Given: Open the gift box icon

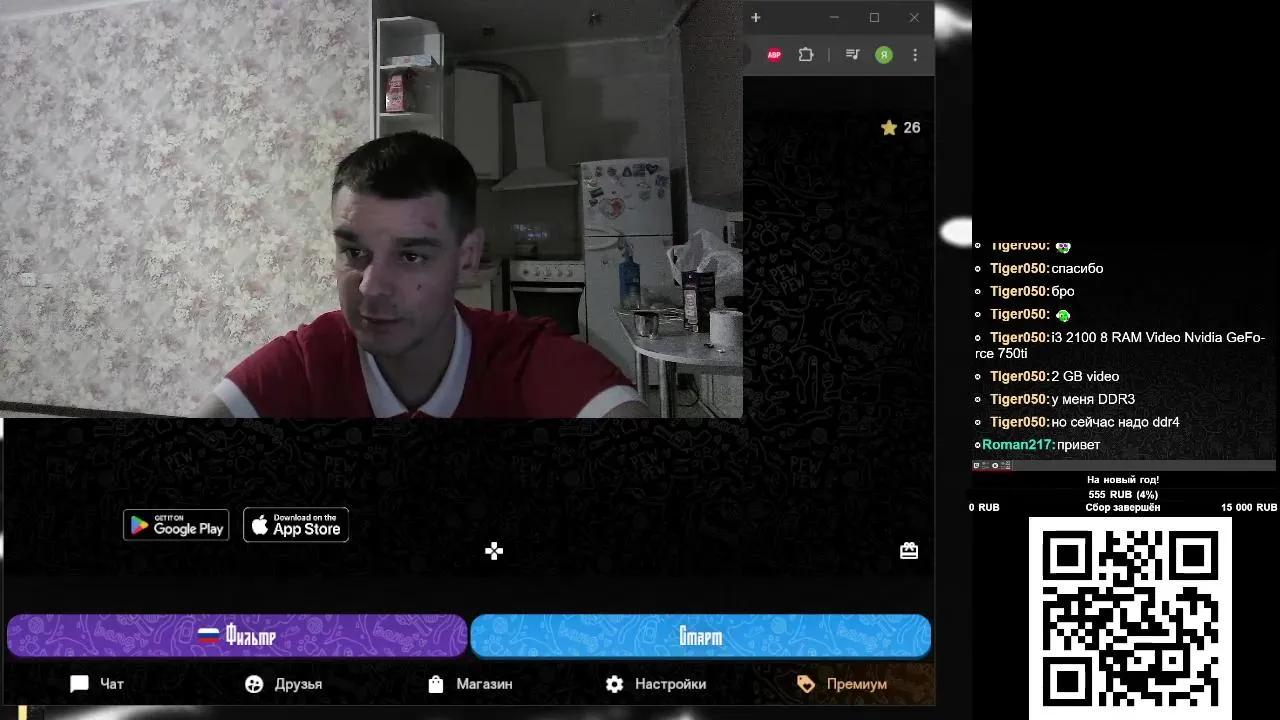Looking at the screenshot, I should coord(909,551).
